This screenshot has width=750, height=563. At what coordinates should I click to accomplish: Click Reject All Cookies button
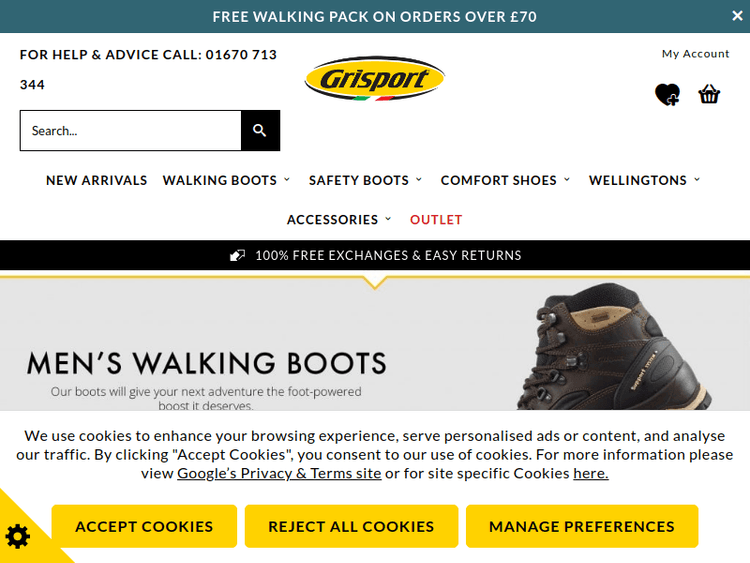[351, 526]
